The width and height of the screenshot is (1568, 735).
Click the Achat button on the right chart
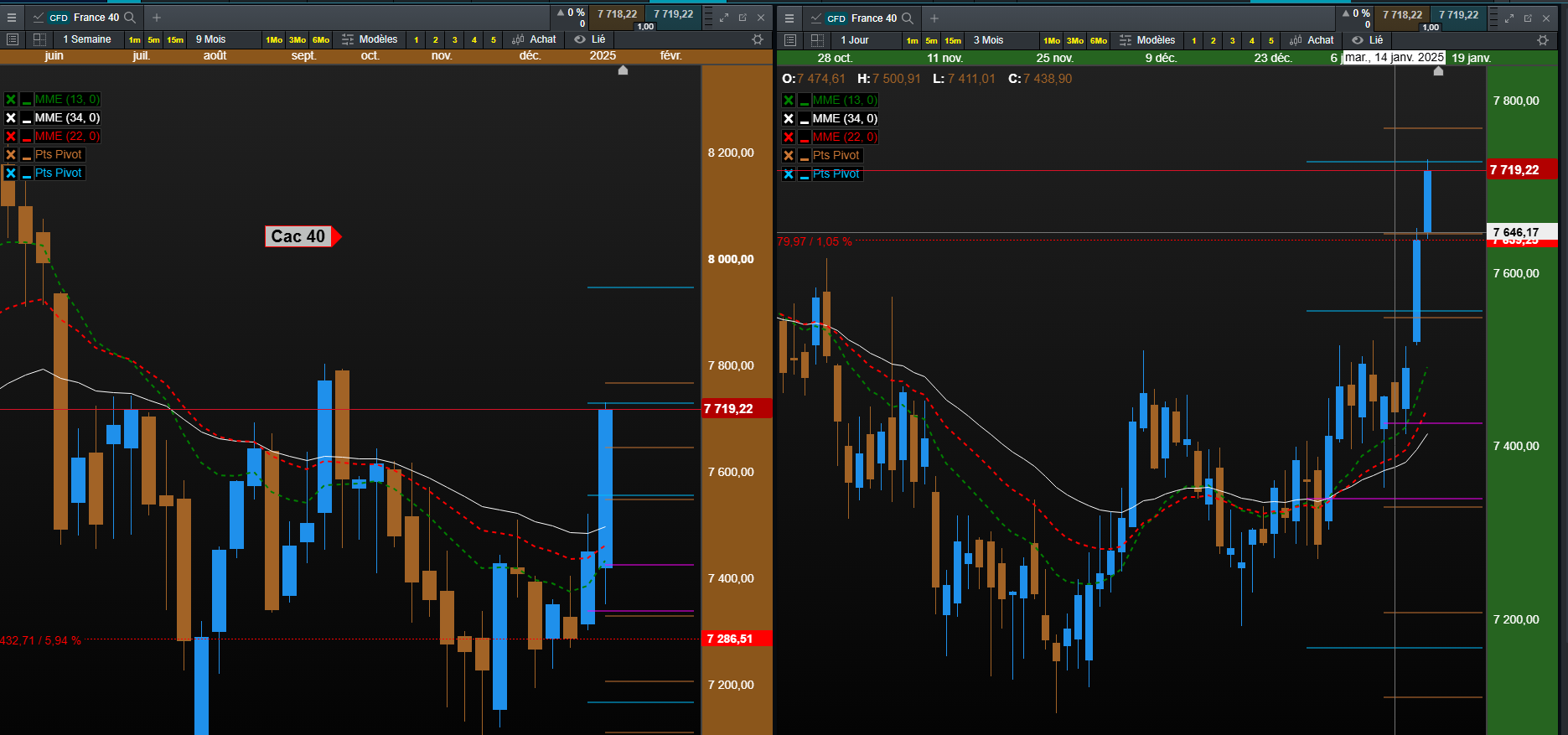click(1312, 40)
